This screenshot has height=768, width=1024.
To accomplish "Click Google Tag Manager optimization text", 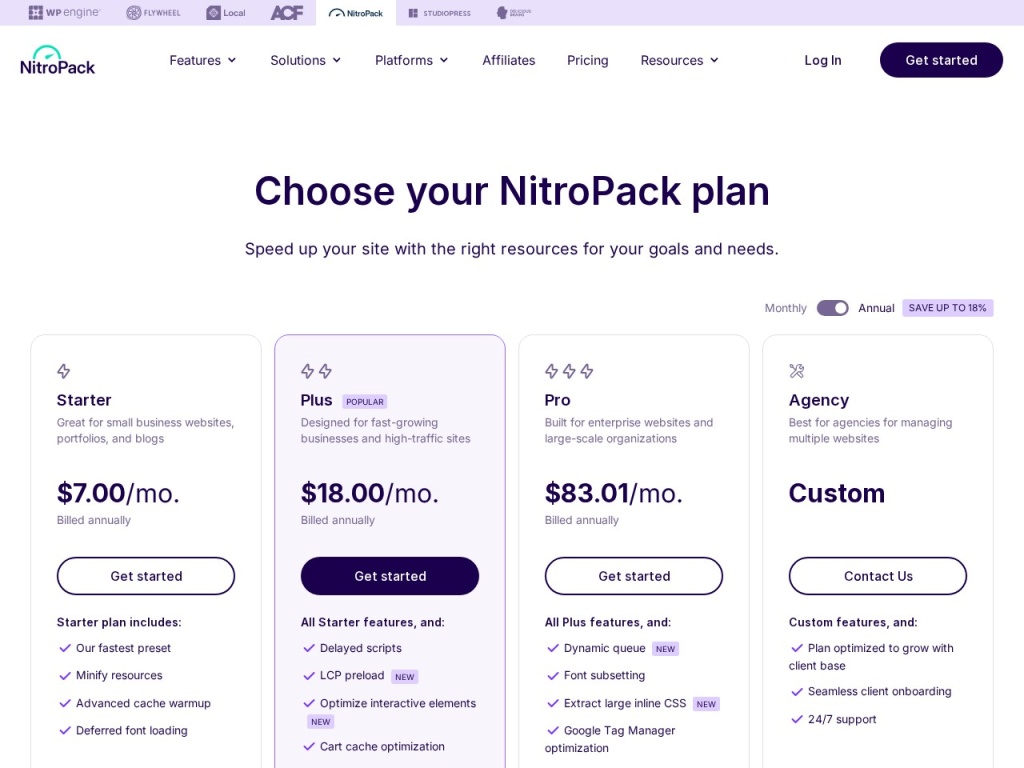I will [x=610, y=739].
